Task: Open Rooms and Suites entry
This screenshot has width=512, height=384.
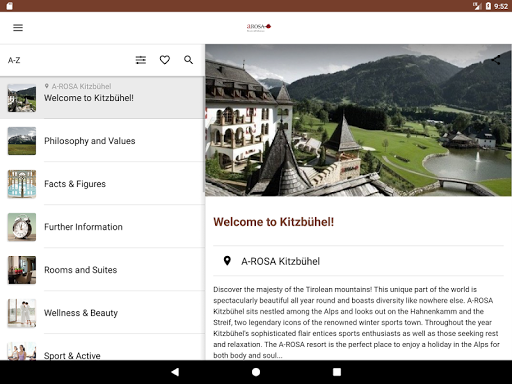Action: click(x=102, y=270)
